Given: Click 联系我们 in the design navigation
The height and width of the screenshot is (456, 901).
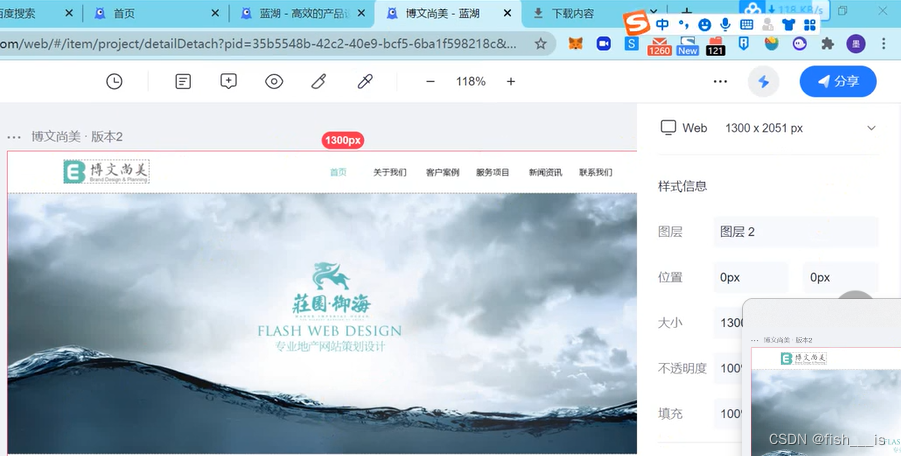Looking at the screenshot, I should pos(595,172).
